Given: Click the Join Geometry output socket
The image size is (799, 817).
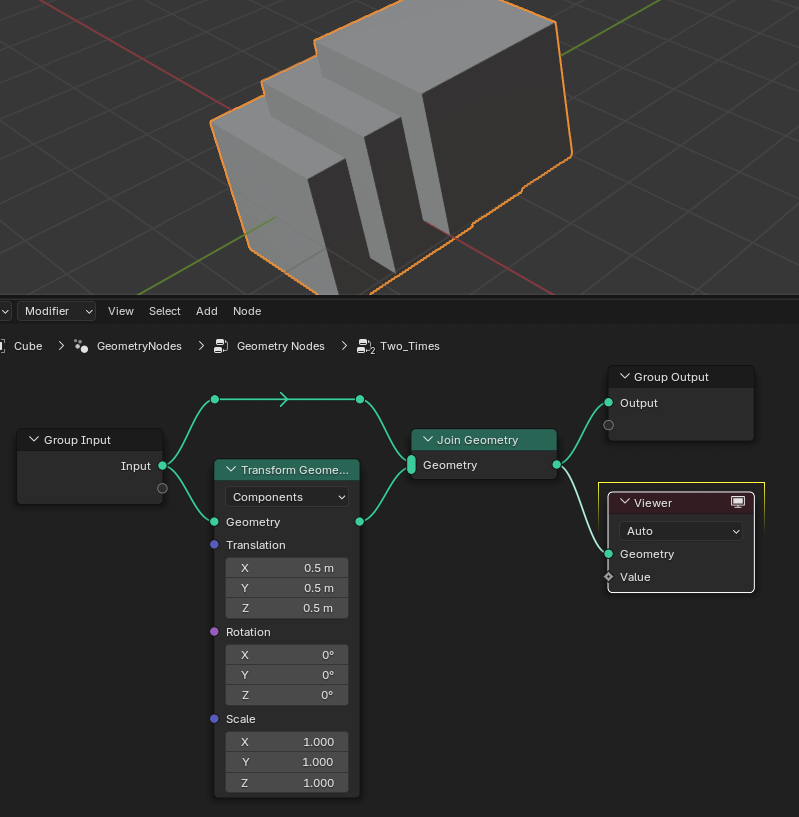Looking at the screenshot, I should point(557,464).
